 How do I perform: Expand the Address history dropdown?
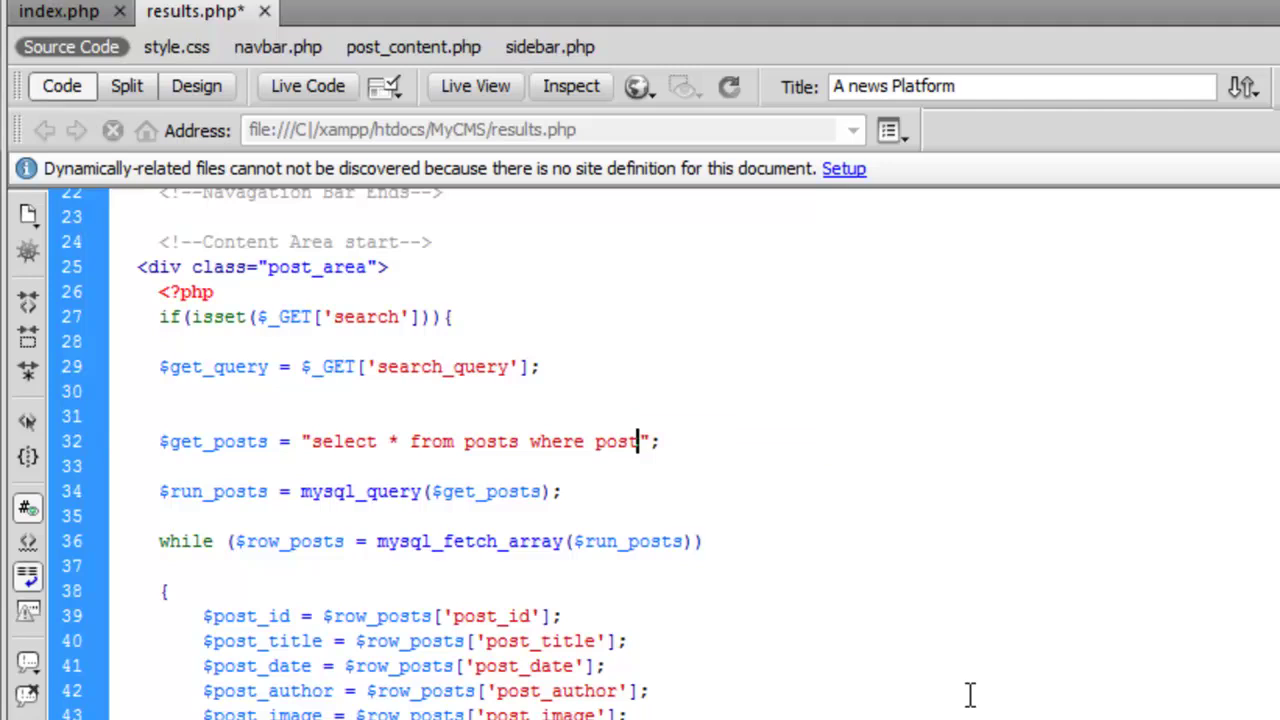coord(853,130)
